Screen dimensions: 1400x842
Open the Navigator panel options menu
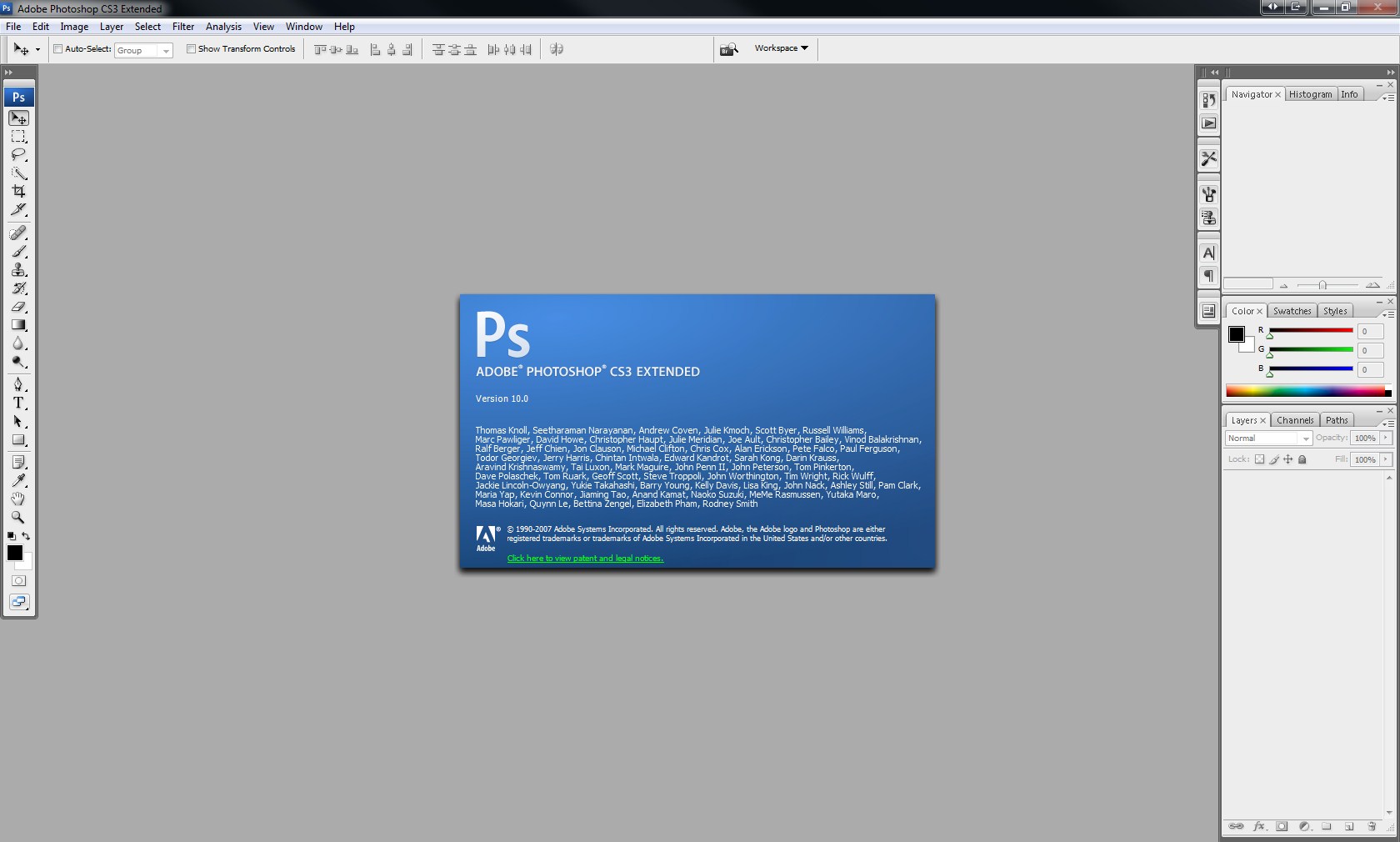(1387, 98)
